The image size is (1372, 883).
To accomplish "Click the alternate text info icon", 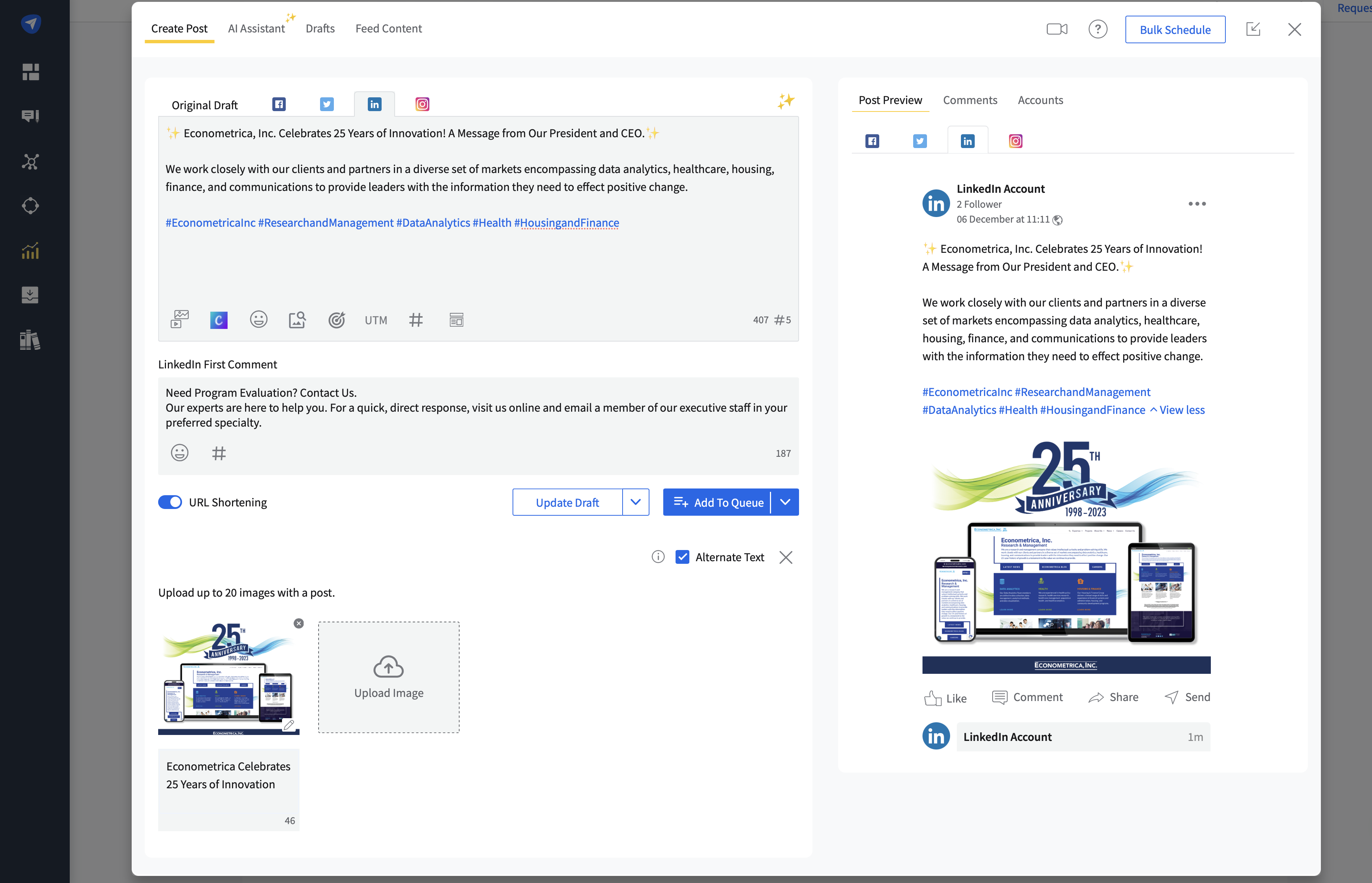I will [x=658, y=557].
